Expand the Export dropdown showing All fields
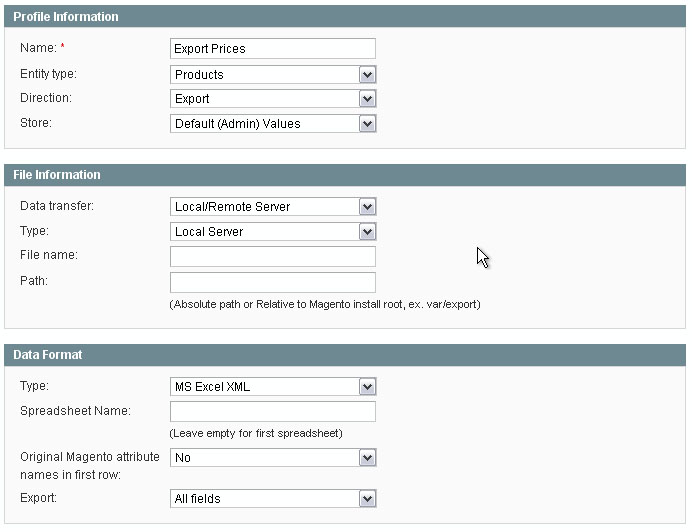Screen dimensions: 692x532 pos(273,498)
